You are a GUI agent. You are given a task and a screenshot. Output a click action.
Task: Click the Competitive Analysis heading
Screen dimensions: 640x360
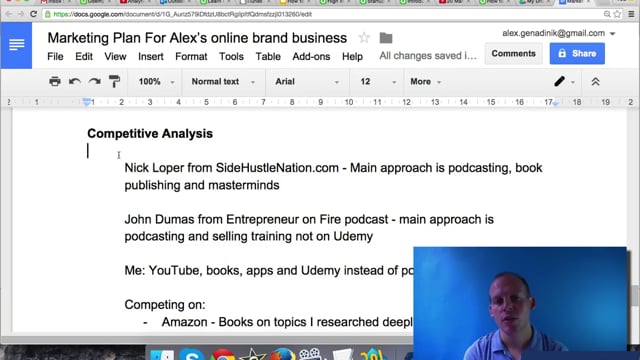(x=150, y=133)
